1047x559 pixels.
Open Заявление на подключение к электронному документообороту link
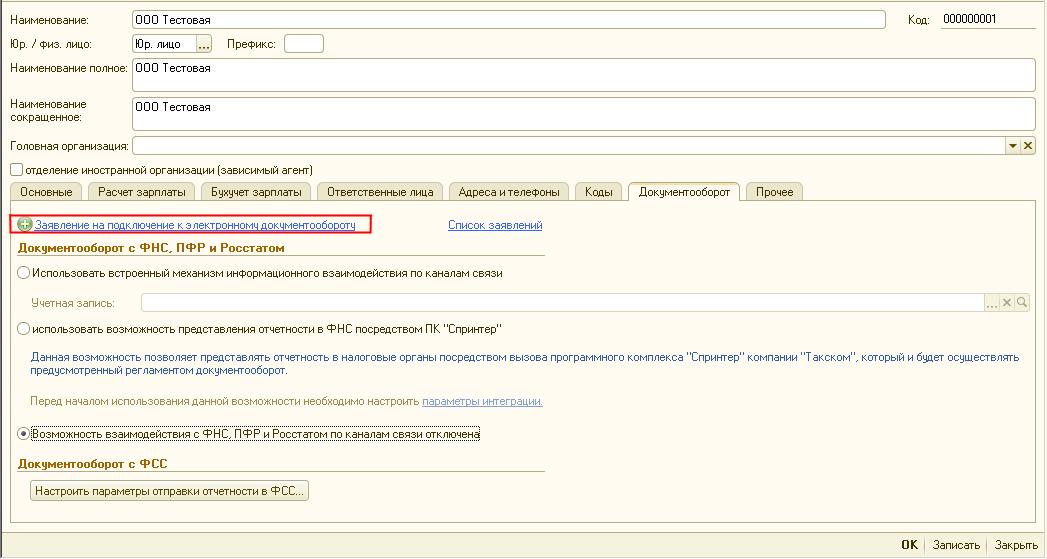click(x=195, y=225)
